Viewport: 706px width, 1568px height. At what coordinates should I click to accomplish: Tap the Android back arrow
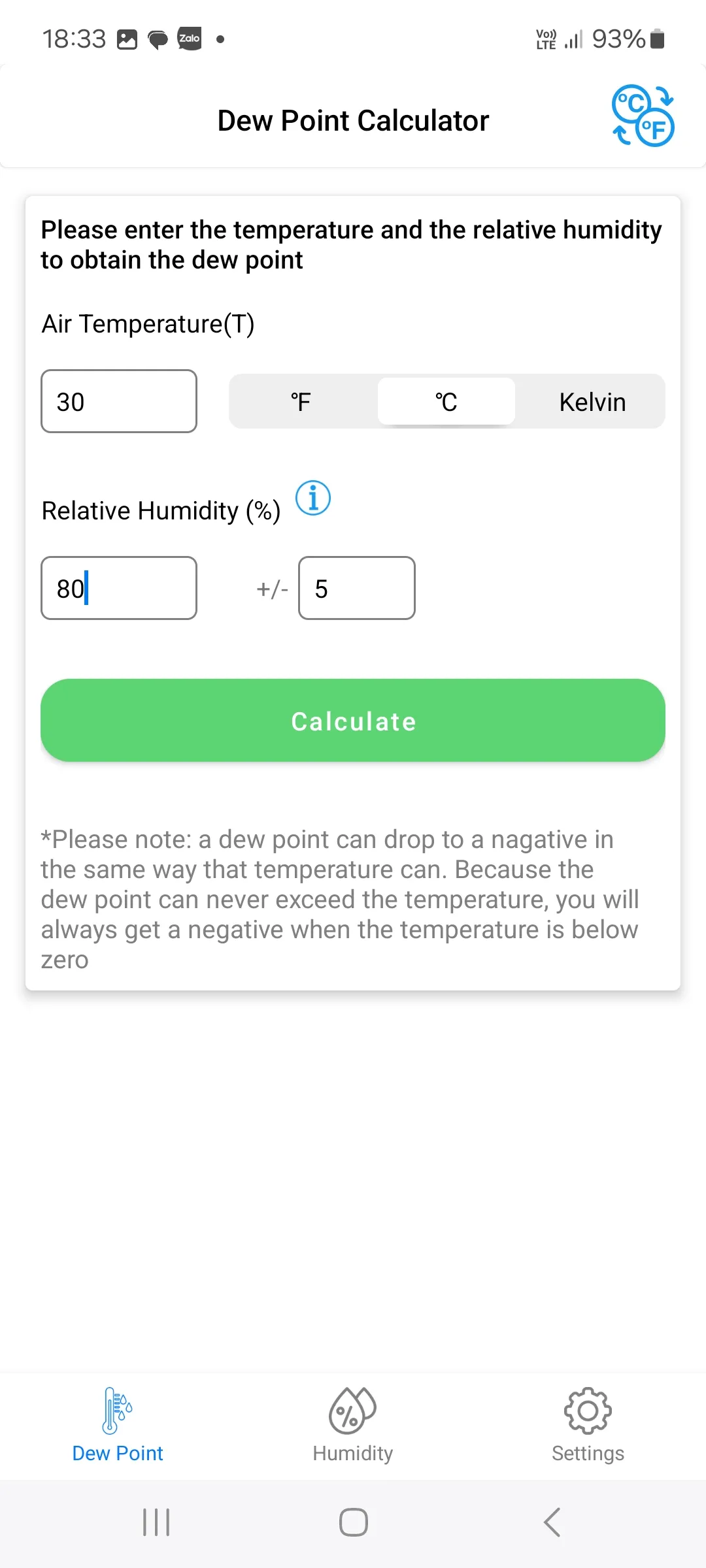click(552, 1522)
